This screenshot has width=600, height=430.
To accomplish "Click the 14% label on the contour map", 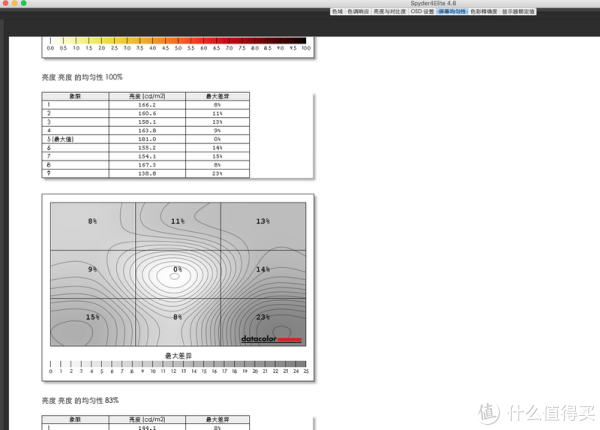I will click(x=263, y=269).
